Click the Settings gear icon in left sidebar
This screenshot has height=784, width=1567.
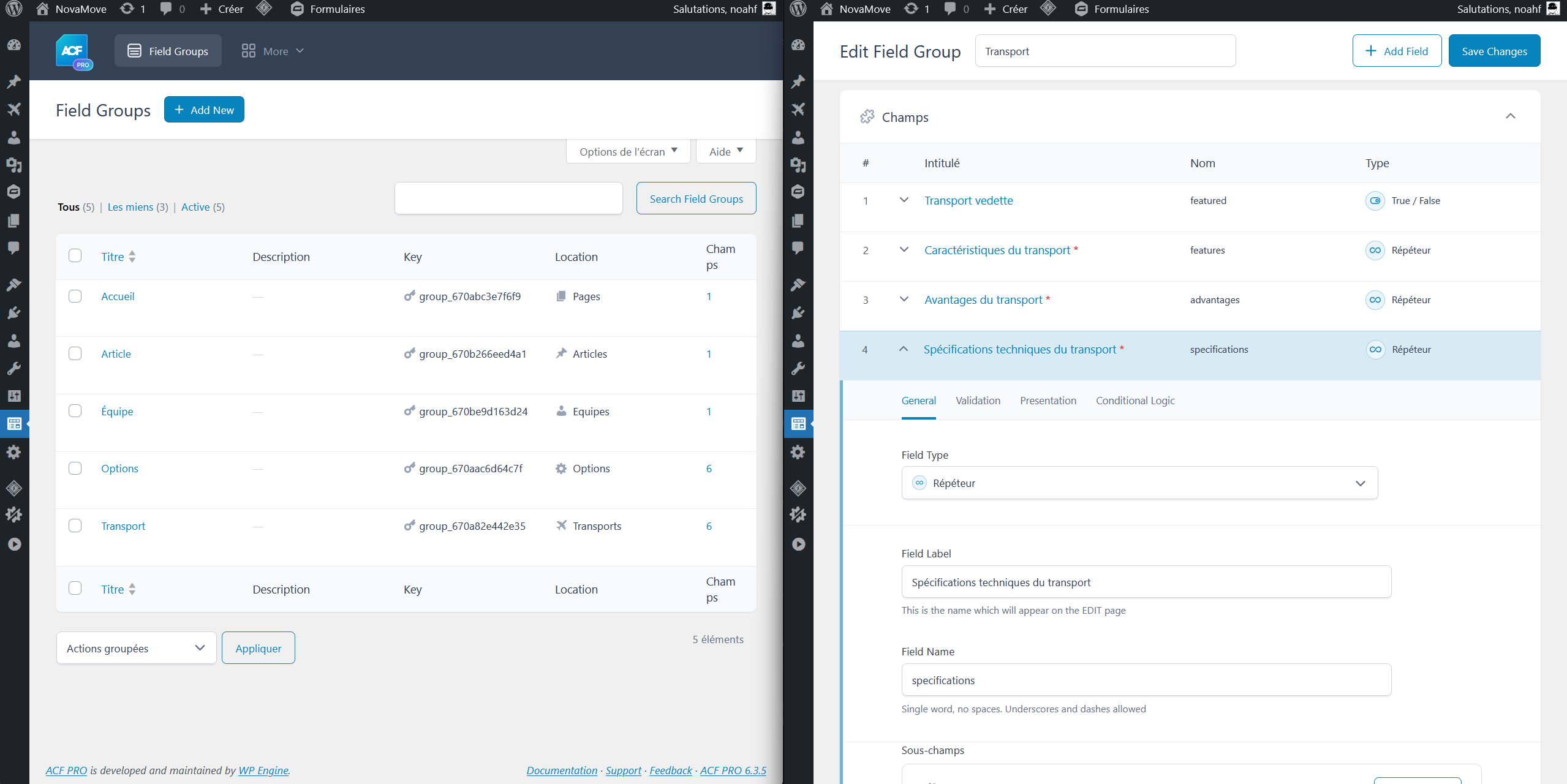coord(14,452)
